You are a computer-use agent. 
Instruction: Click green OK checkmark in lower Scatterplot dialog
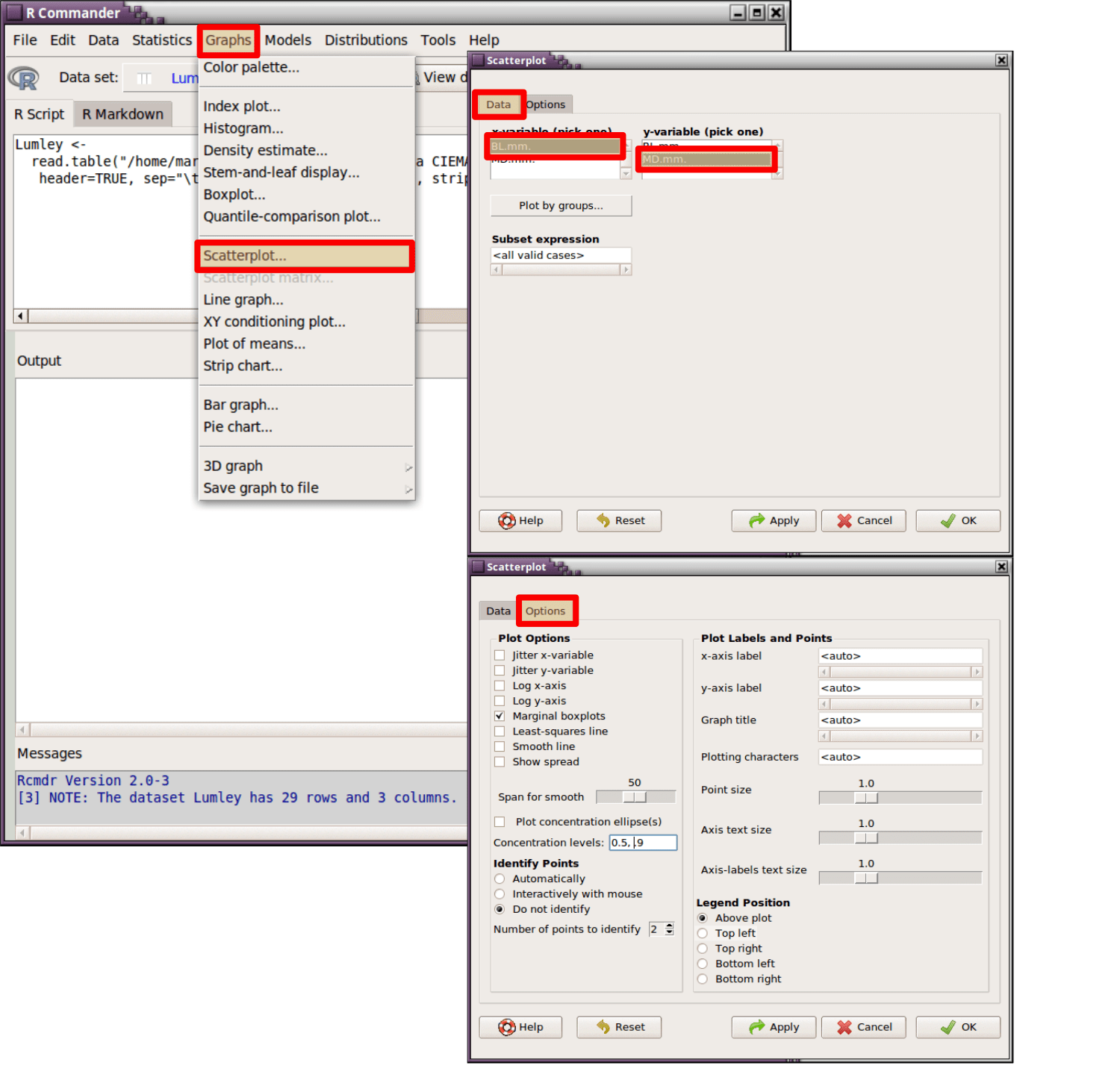(x=948, y=1028)
